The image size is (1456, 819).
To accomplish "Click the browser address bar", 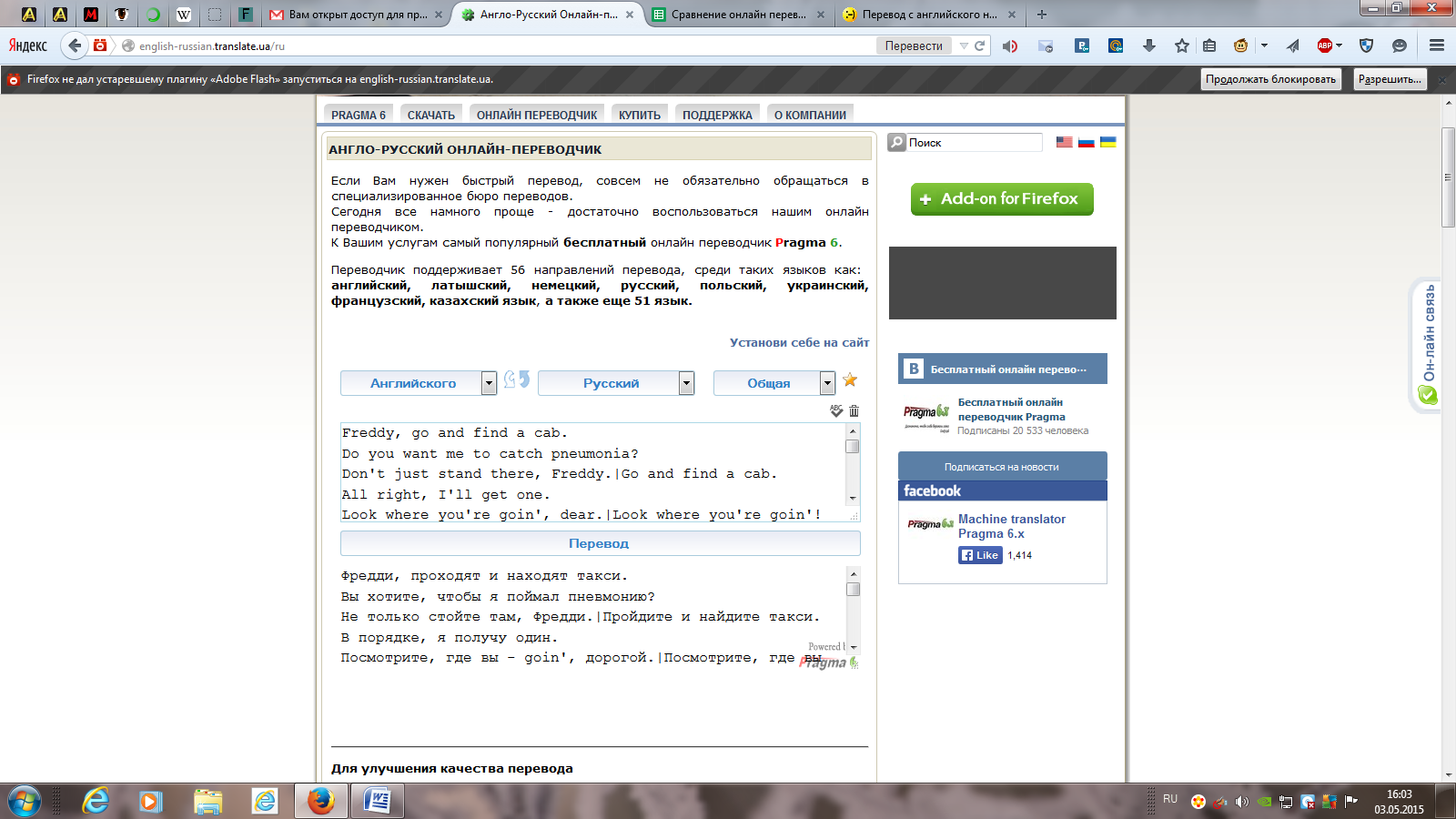I will pos(505,45).
